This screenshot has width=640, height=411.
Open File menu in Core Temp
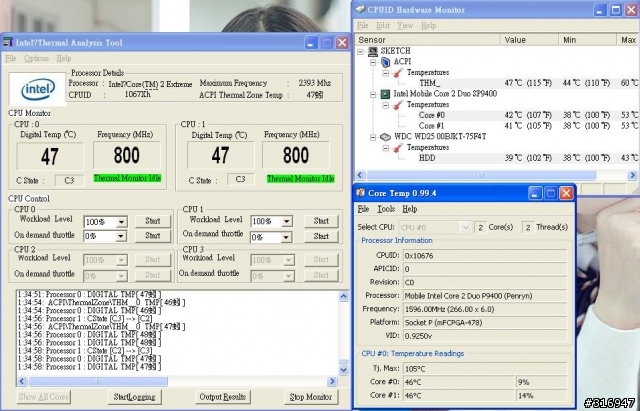point(363,209)
